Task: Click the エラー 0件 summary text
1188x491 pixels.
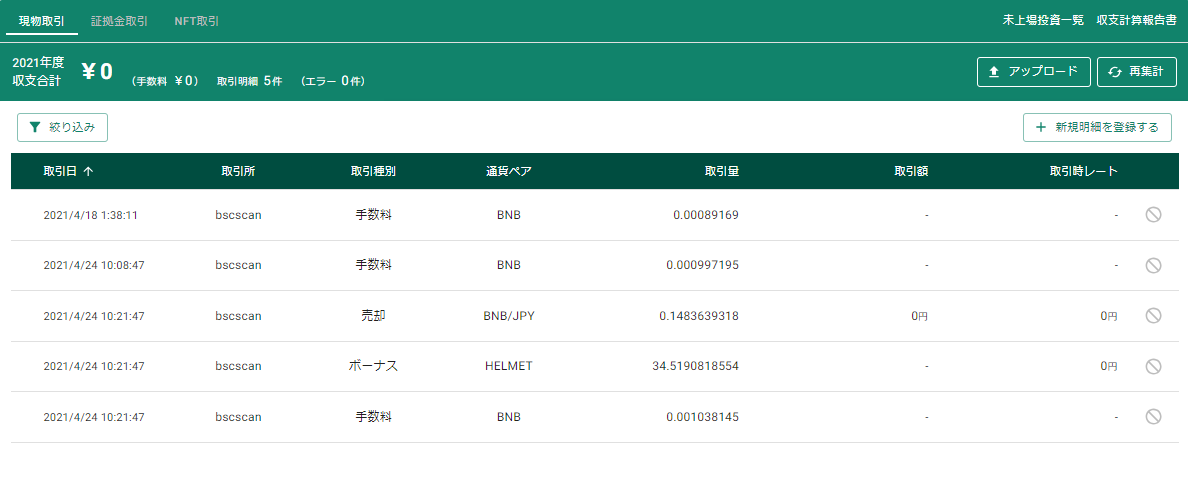Action: (x=333, y=80)
